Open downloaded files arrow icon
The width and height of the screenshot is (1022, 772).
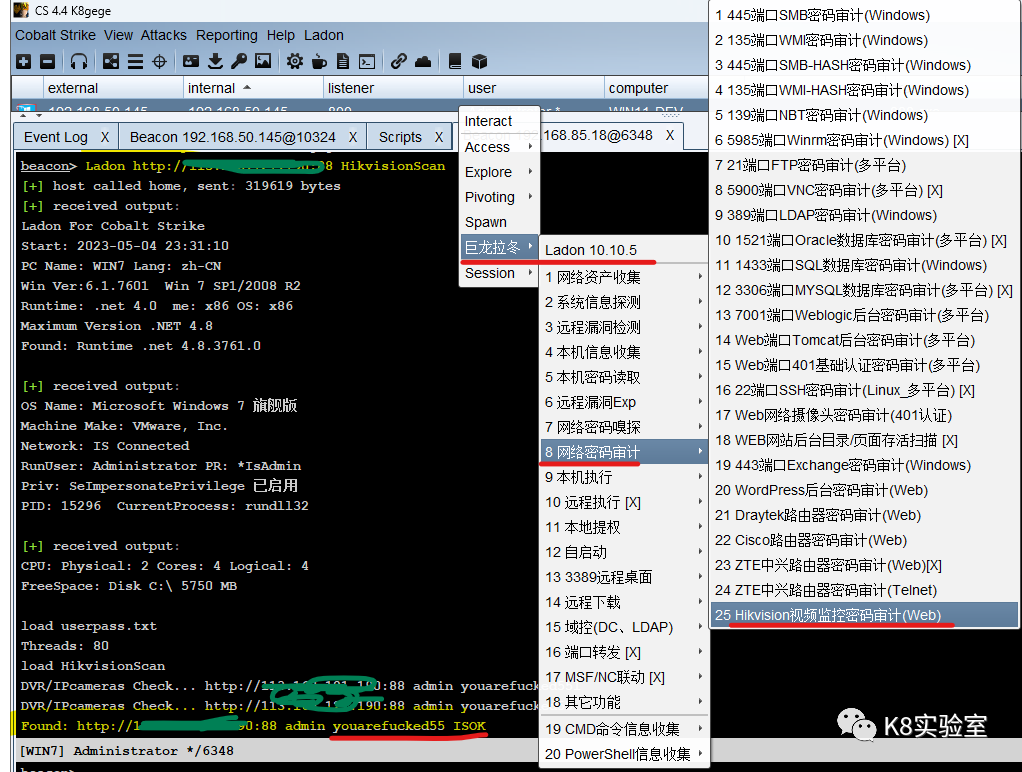(x=215, y=61)
